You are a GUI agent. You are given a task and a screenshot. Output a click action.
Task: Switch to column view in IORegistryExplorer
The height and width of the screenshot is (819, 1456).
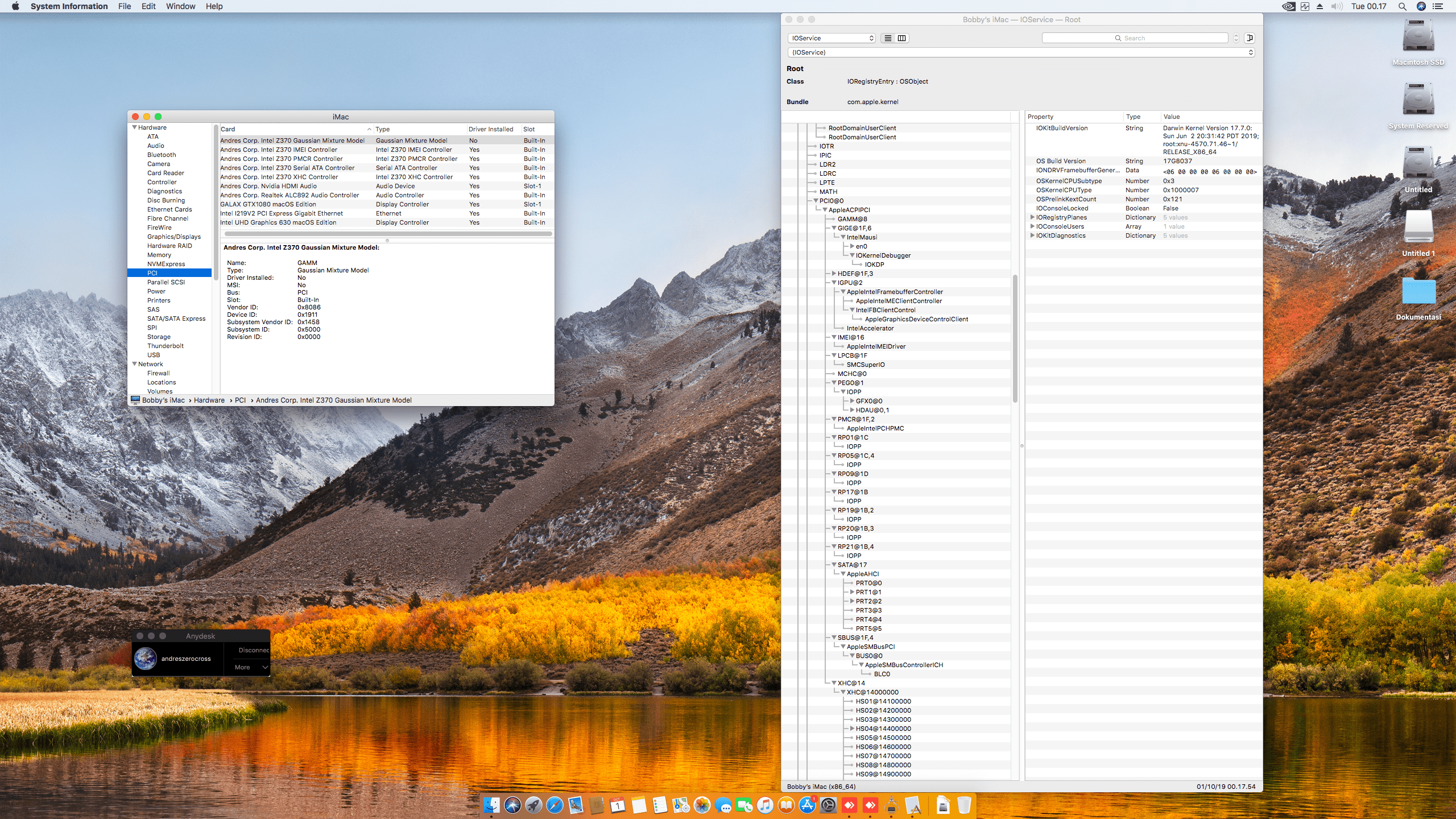tap(901, 38)
